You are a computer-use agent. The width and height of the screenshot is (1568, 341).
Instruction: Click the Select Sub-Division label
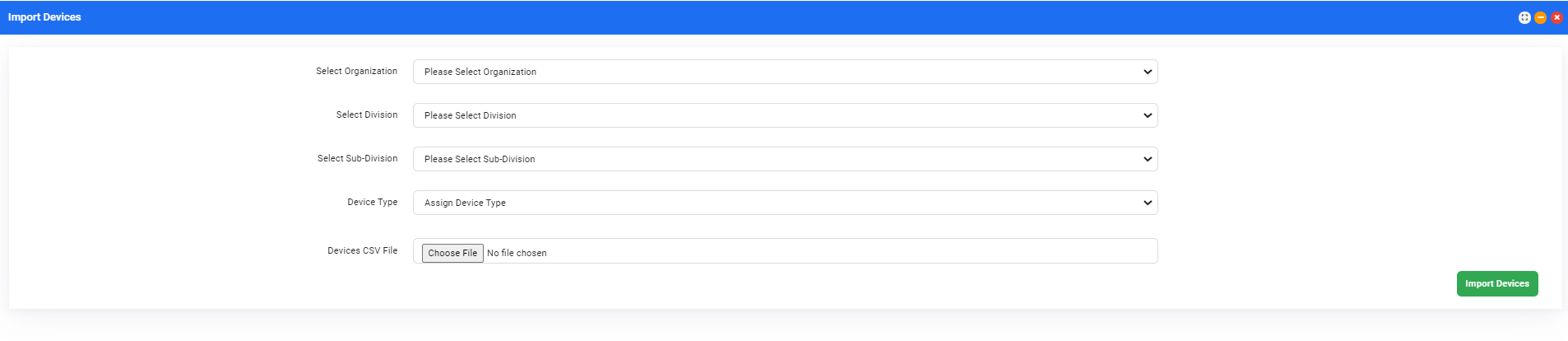tap(357, 159)
